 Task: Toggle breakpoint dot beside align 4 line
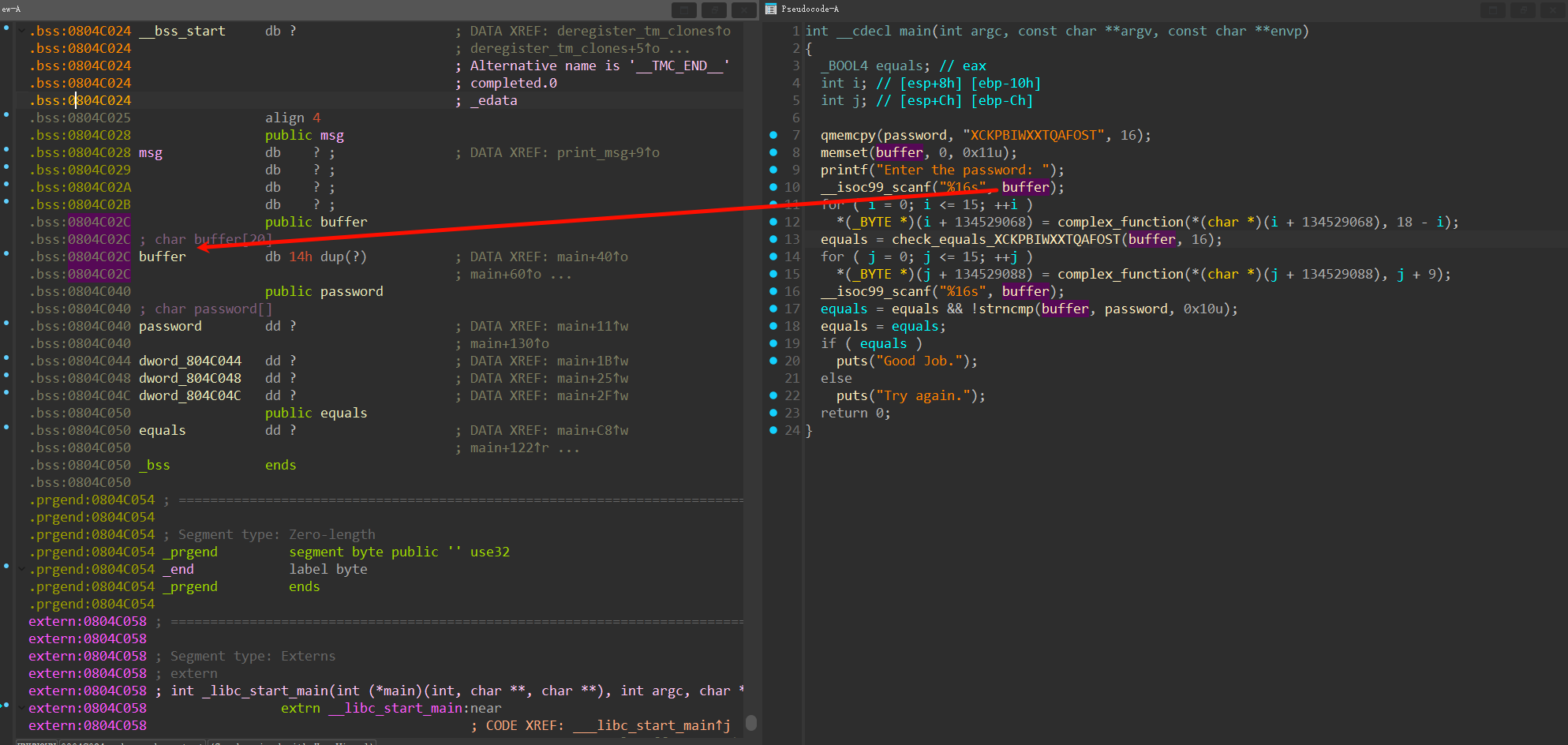6,114
